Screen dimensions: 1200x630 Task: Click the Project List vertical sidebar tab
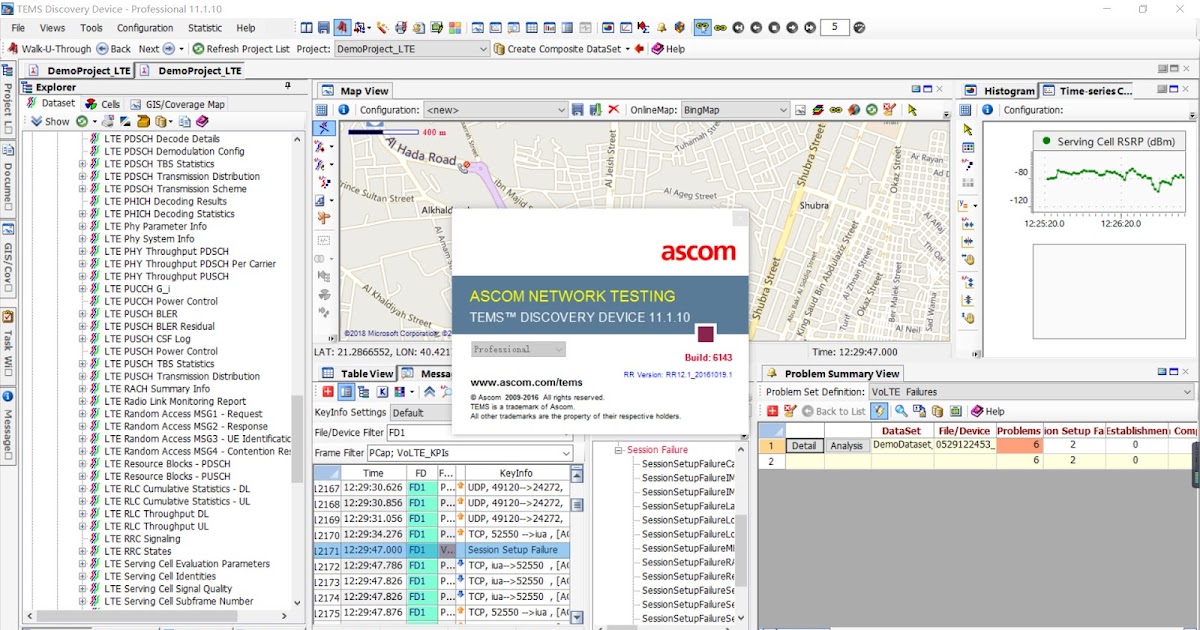tap(7, 99)
